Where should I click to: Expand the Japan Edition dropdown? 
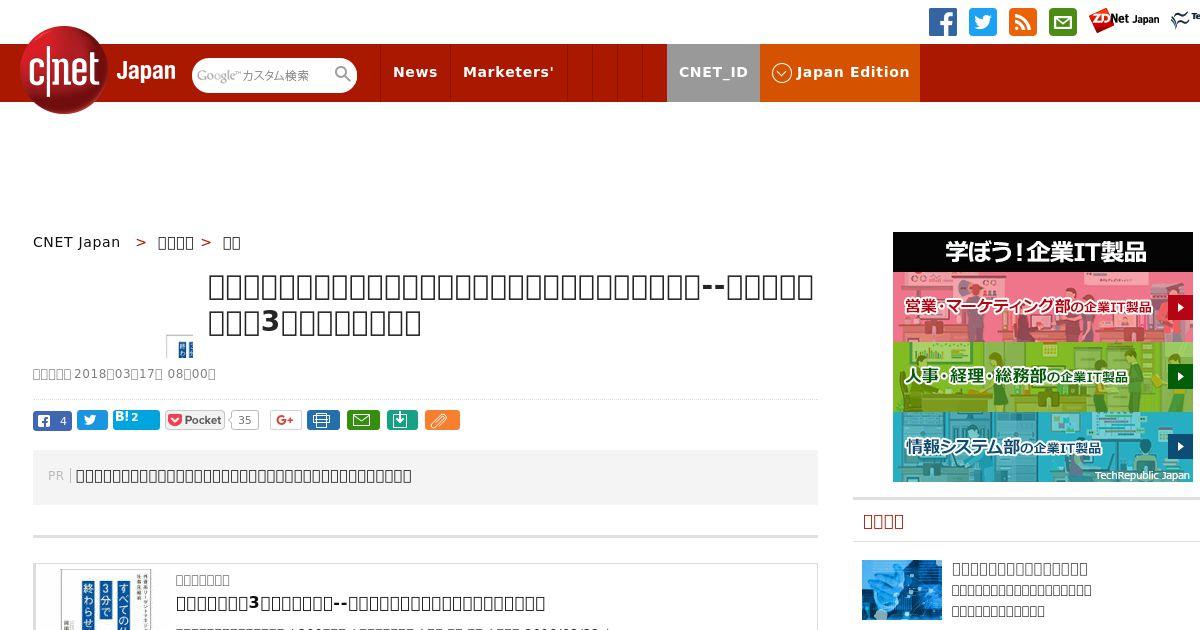tap(840, 72)
